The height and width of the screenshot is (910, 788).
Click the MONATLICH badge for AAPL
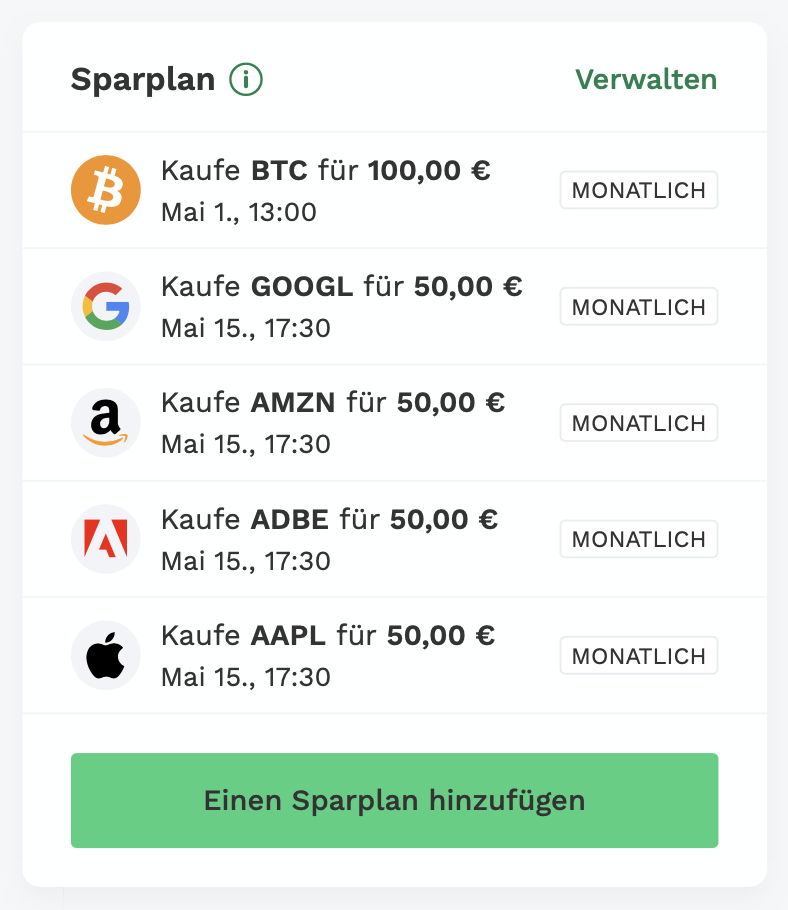tap(638, 656)
